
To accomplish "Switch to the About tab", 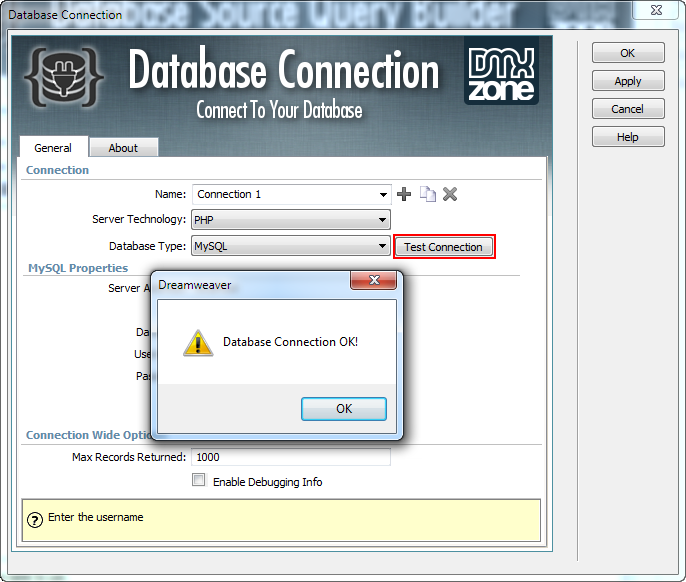I will click(x=123, y=148).
